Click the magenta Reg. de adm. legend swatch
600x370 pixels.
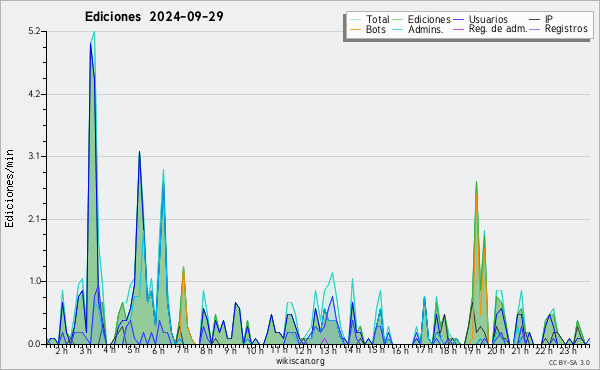click(x=458, y=29)
